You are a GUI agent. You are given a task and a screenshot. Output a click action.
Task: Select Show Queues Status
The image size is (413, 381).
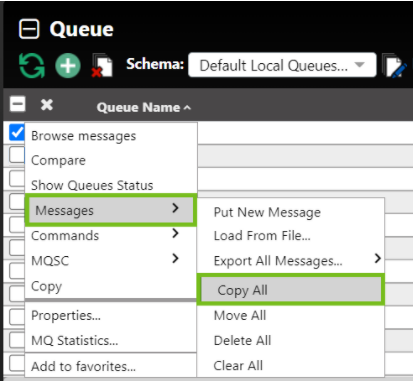pyautogui.click(x=111, y=185)
